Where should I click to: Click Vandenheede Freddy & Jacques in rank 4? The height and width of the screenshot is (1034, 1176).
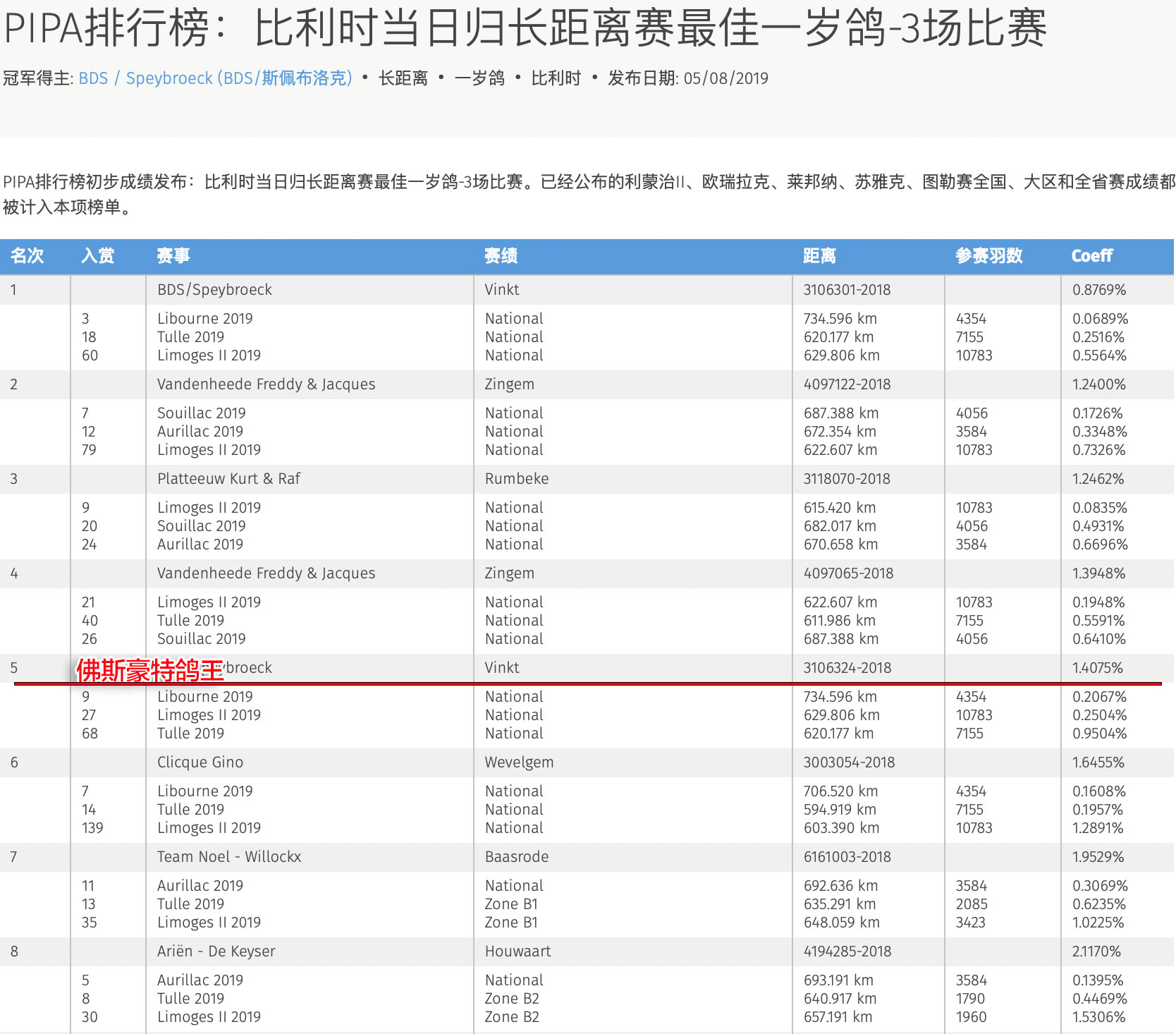point(266,573)
